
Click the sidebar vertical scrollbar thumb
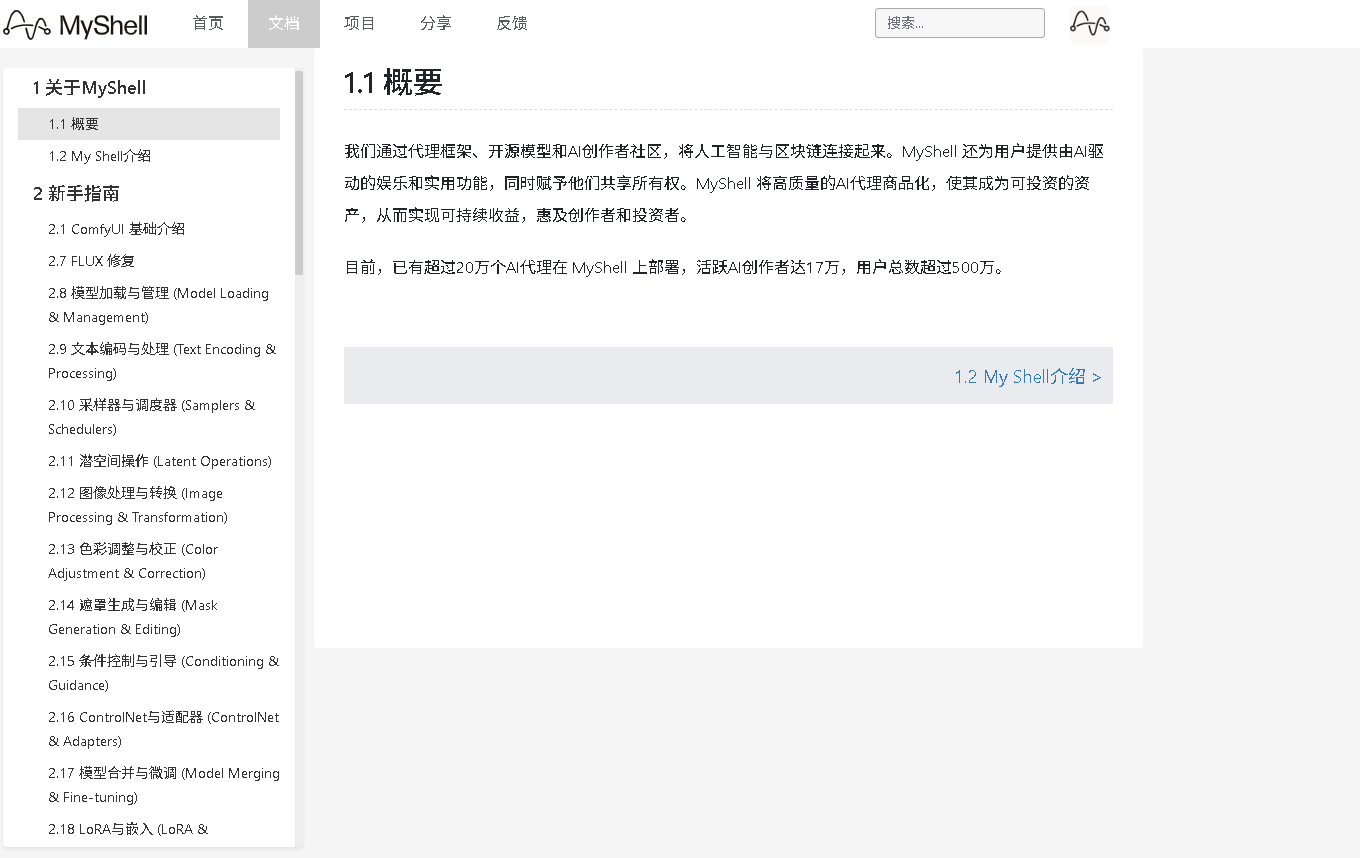coord(299,172)
